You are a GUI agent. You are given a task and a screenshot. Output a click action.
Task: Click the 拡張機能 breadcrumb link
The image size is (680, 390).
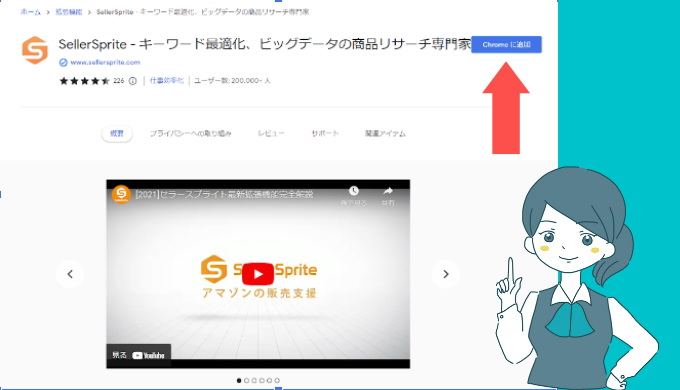pos(69,12)
